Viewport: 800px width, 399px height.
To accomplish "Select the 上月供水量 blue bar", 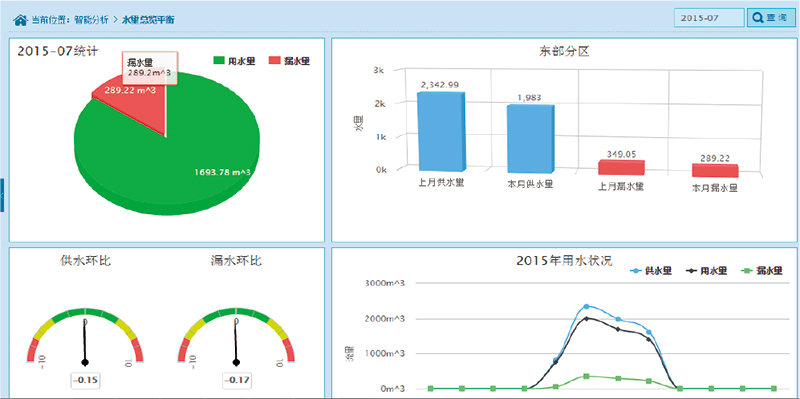I will (441, 132).
